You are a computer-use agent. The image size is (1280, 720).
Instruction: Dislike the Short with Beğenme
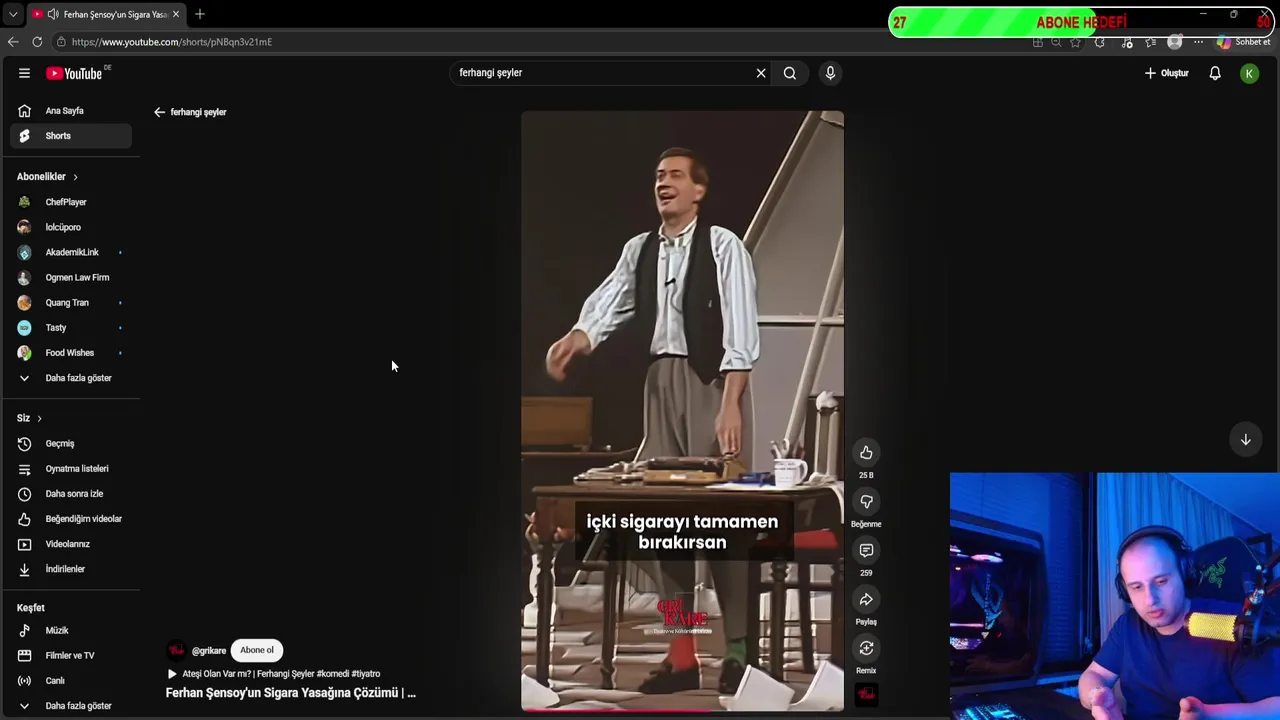(866, 502)
